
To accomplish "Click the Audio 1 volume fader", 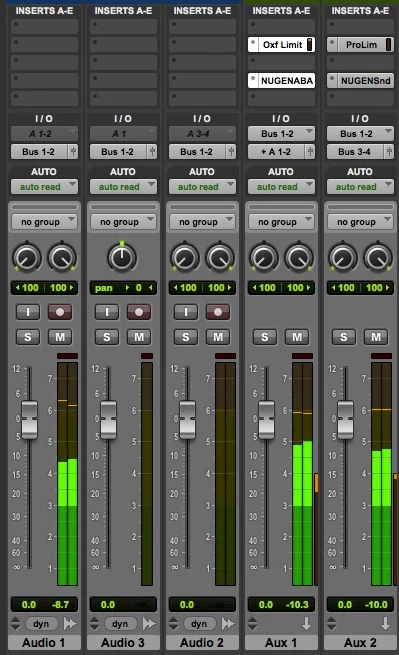I will (x=29, y=419).
